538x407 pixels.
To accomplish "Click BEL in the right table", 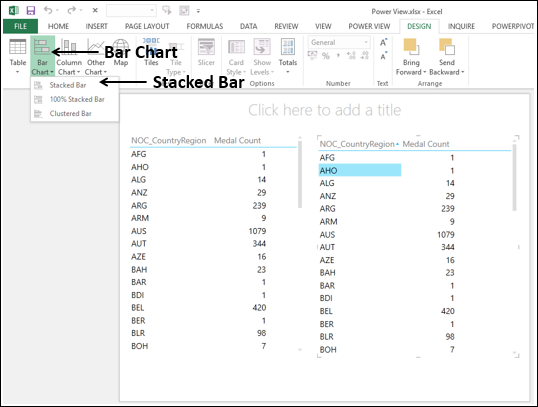I will [326, 311].
